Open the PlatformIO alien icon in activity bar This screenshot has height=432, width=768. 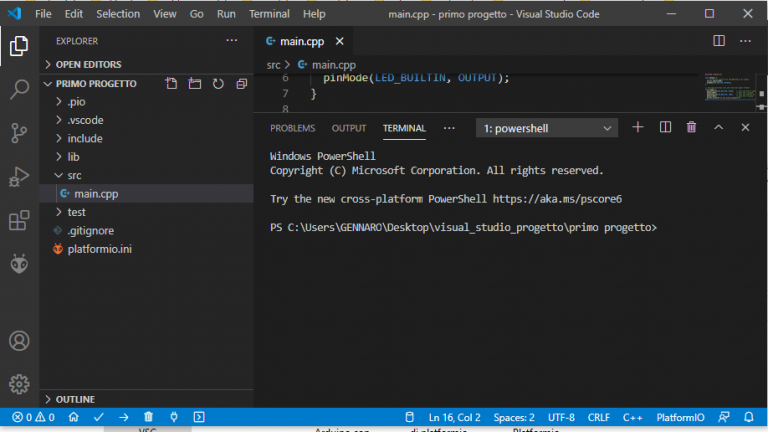pos(18,263)
